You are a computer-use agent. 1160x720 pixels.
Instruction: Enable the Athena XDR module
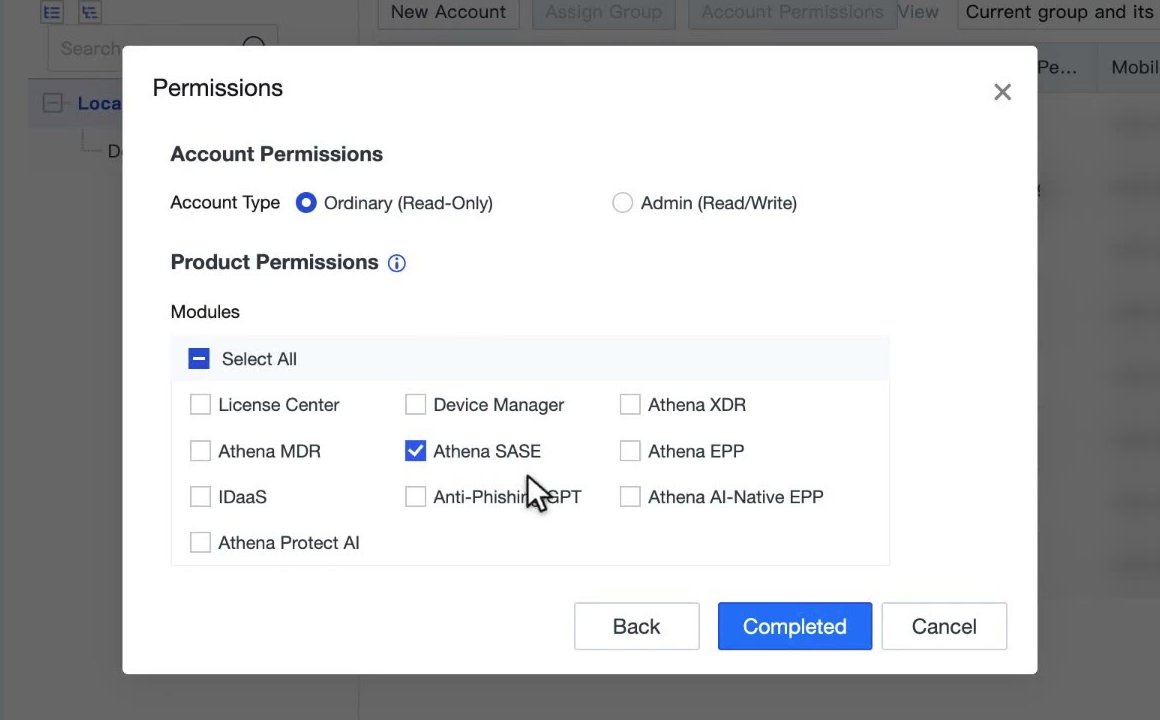coord(630,405)
